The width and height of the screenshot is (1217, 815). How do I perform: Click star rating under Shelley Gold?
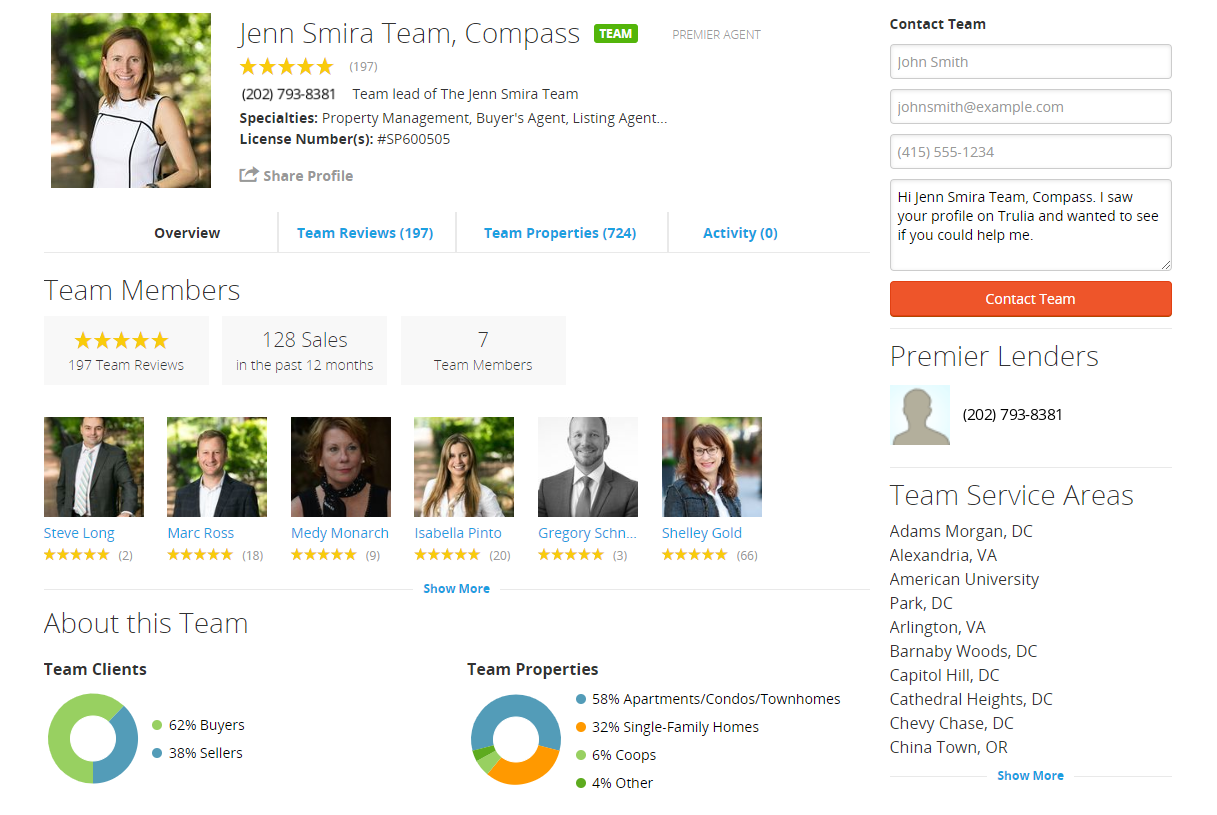[x=694, y=554]
